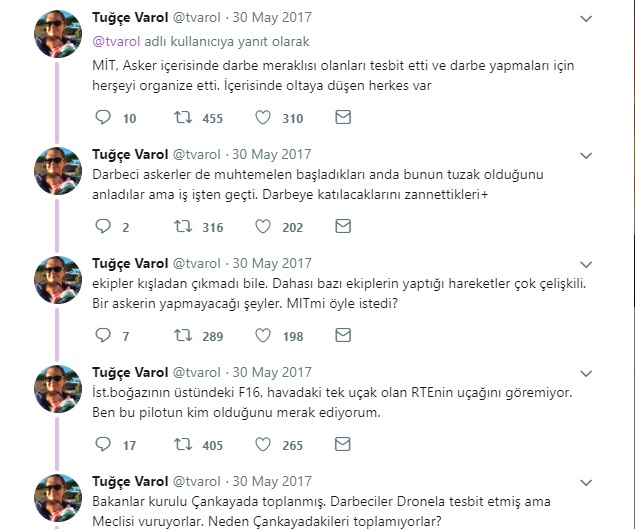This screenshot has height=529, width=635.
Task: Like the tweet with 202 likes
Action: pos(263,226)
